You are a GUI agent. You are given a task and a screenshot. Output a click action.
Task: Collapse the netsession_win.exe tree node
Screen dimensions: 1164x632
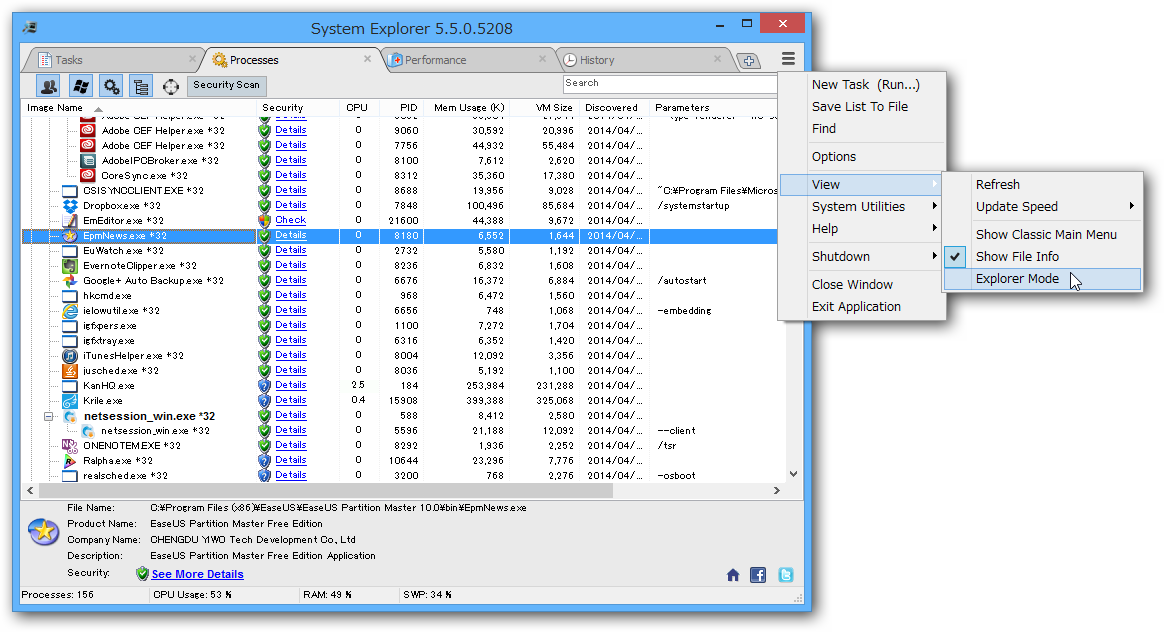click(48, 416)
